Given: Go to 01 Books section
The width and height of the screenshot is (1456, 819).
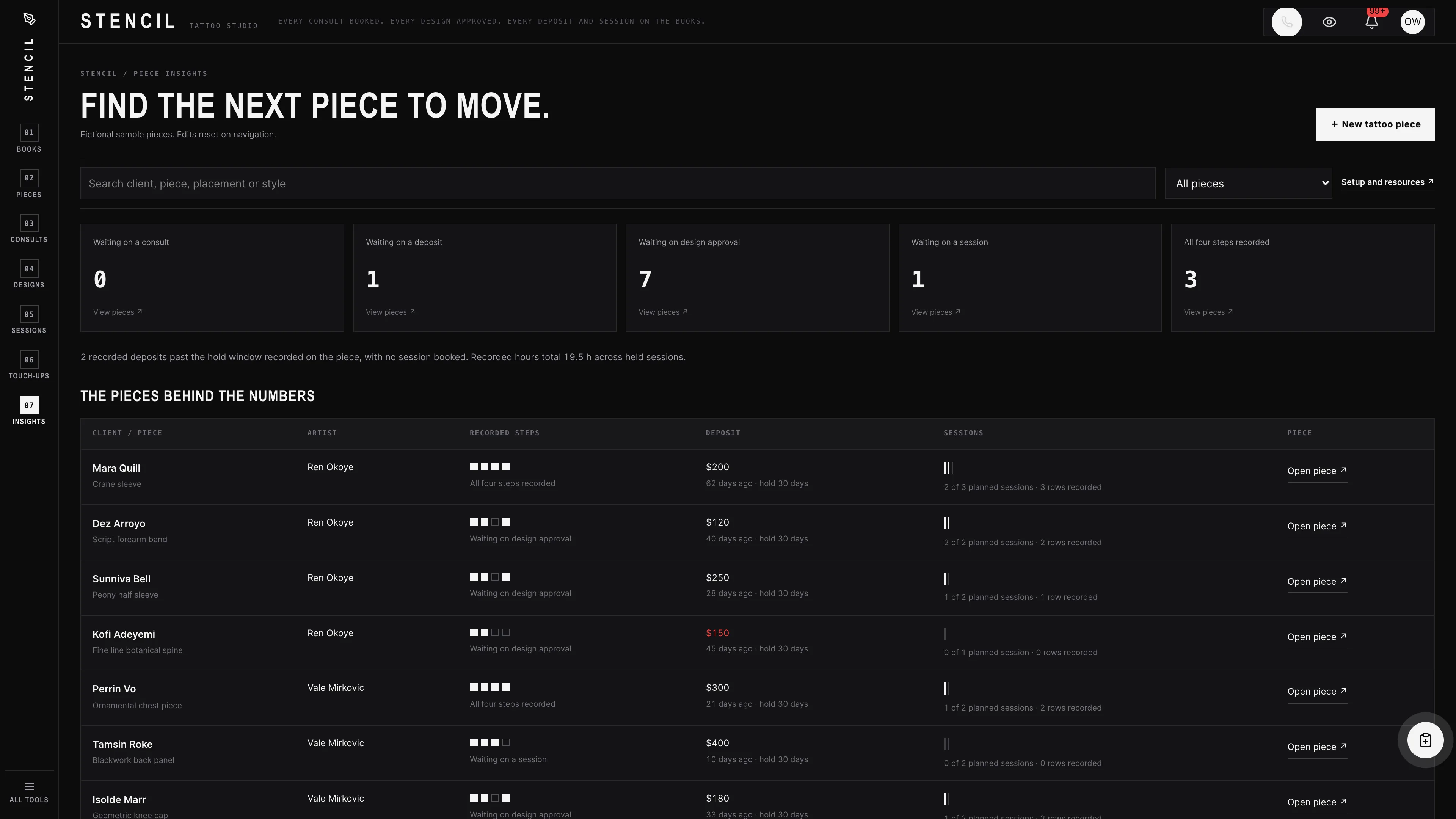Looking at the screenshot, I should 29,138.
